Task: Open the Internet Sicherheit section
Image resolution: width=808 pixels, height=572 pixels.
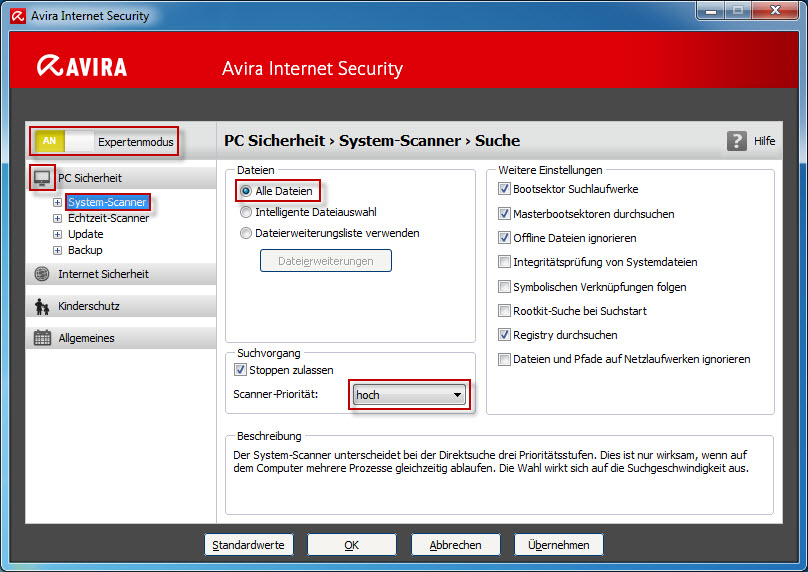Action: pyautogui.click(x=121, y=274)
